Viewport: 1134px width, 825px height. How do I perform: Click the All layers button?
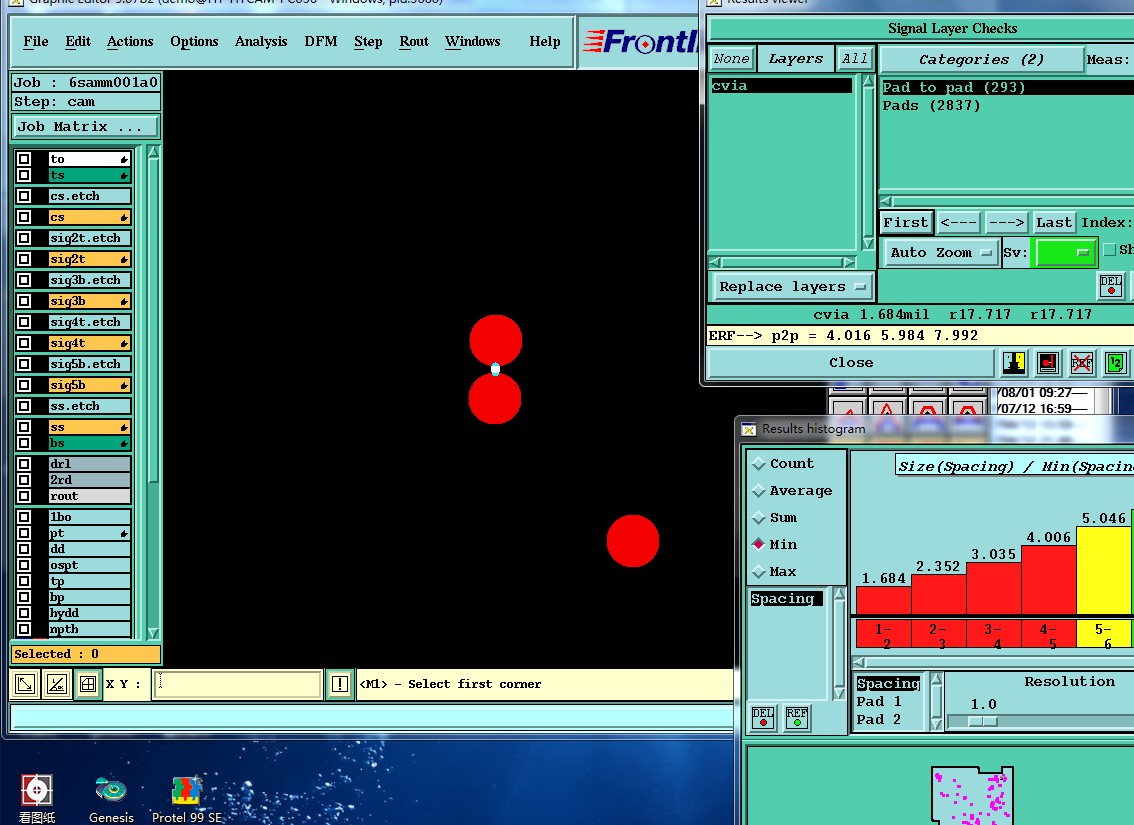(854, 59)
